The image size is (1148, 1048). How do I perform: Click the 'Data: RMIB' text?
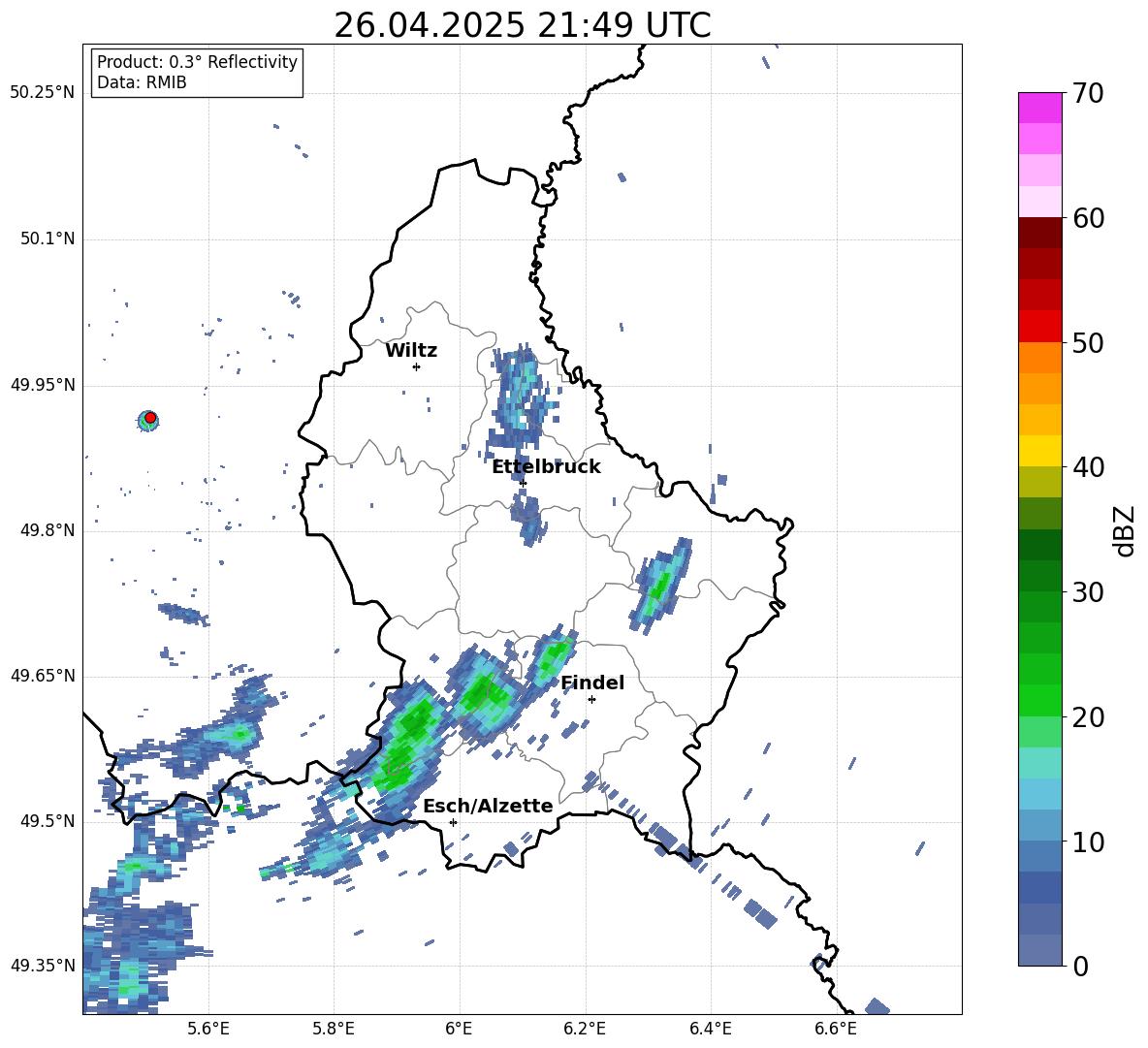click(142, 82)
